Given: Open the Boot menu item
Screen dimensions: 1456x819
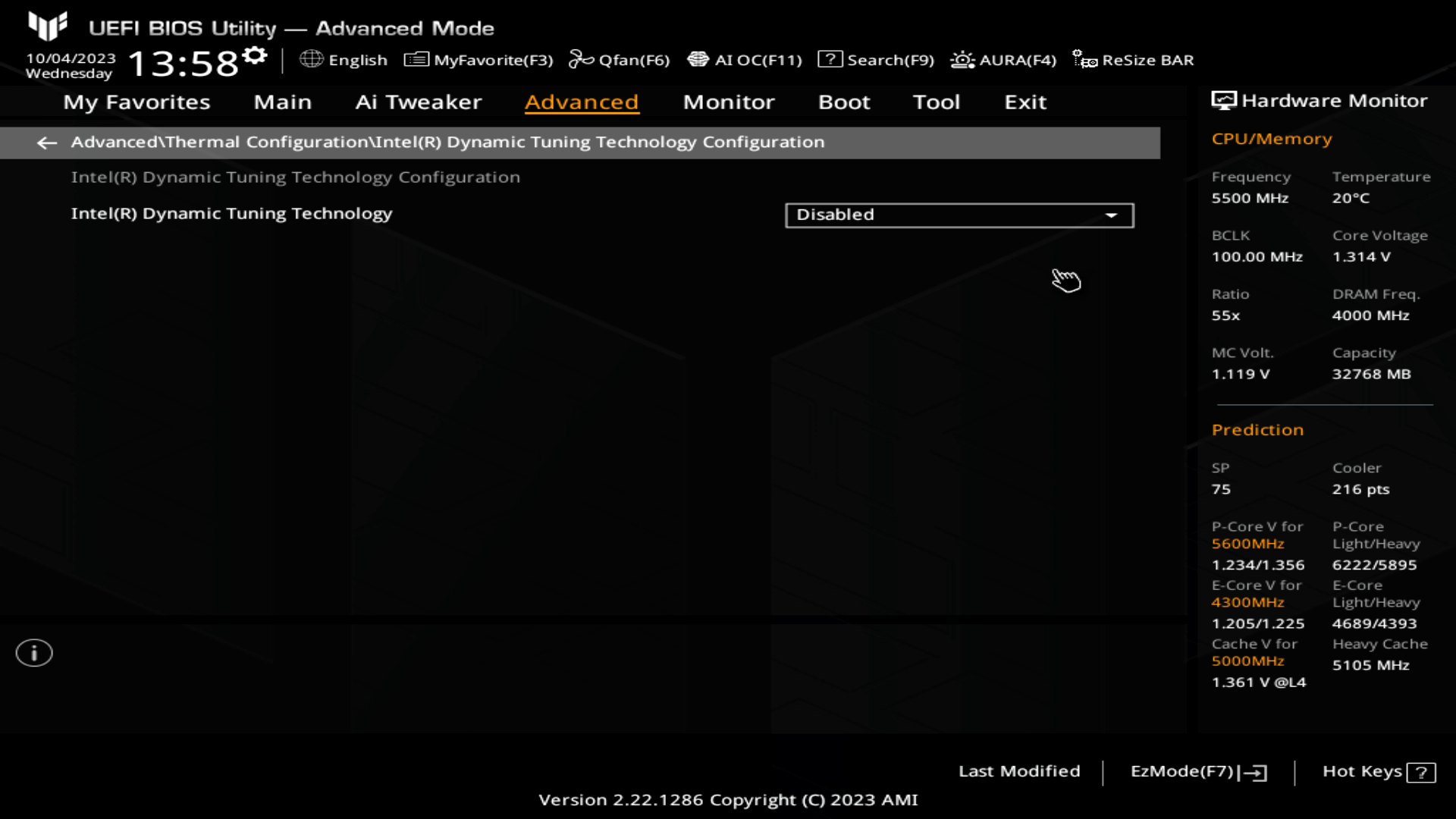Looking at the screenshot, I should click(844, 101).
